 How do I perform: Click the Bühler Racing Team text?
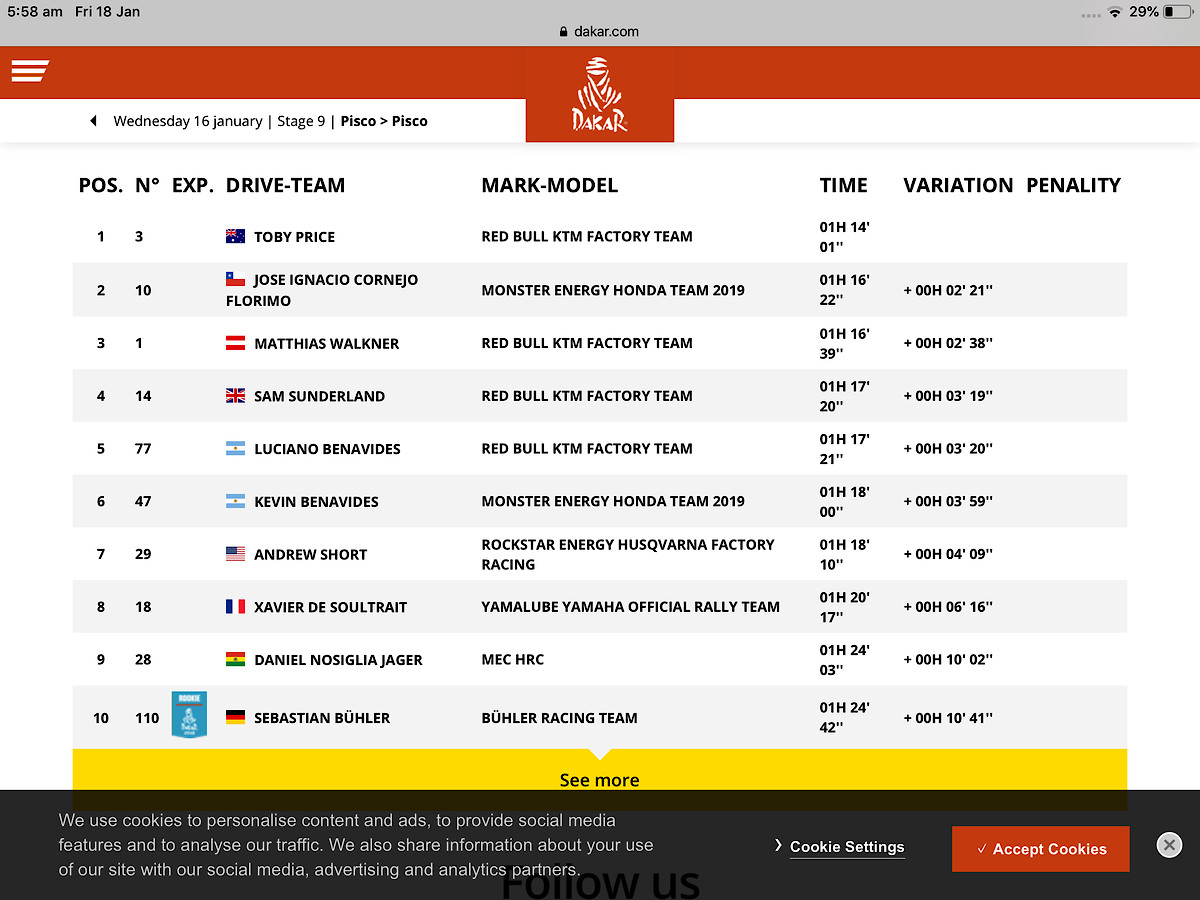pos(560,718)
